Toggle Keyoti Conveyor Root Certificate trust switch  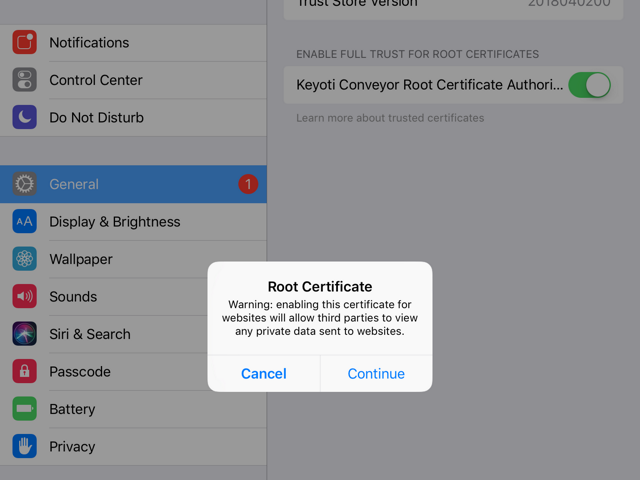589,85
